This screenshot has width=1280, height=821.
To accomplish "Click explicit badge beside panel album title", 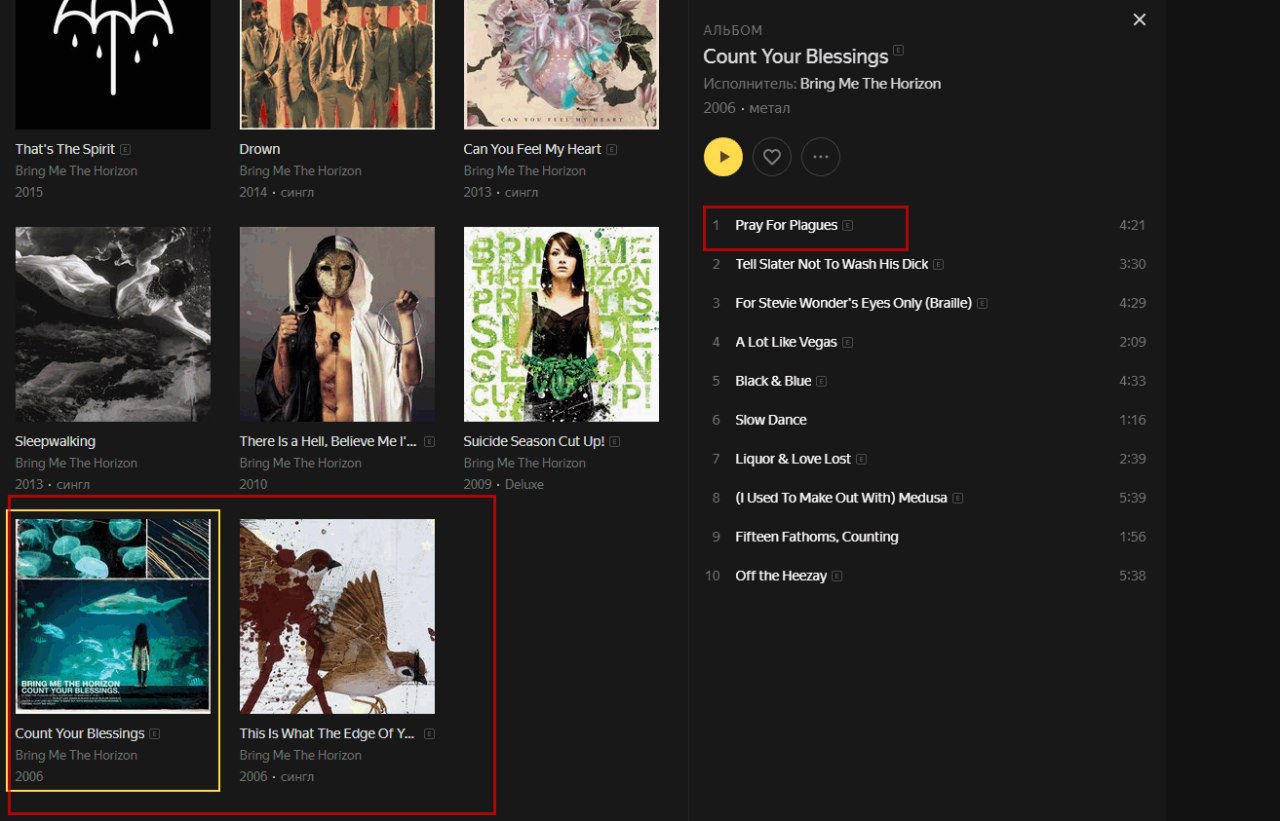I will 899,50.
